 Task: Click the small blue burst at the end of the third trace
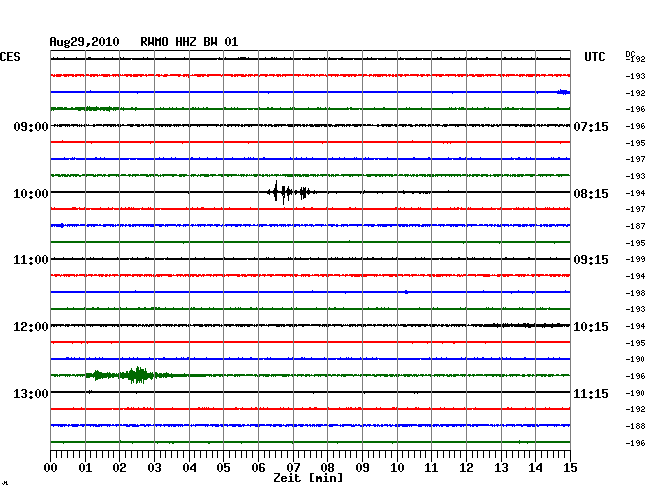click(563, 92)
